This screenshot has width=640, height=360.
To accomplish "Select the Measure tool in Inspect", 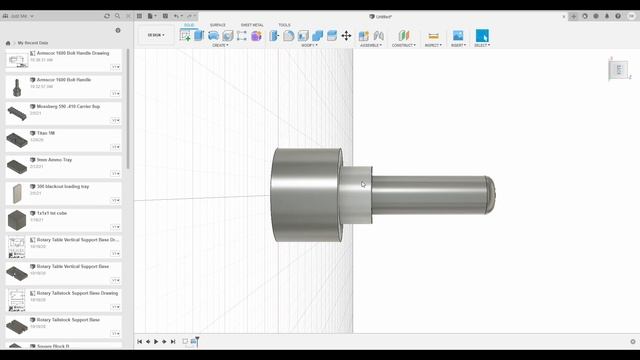I will pos(433,36).
